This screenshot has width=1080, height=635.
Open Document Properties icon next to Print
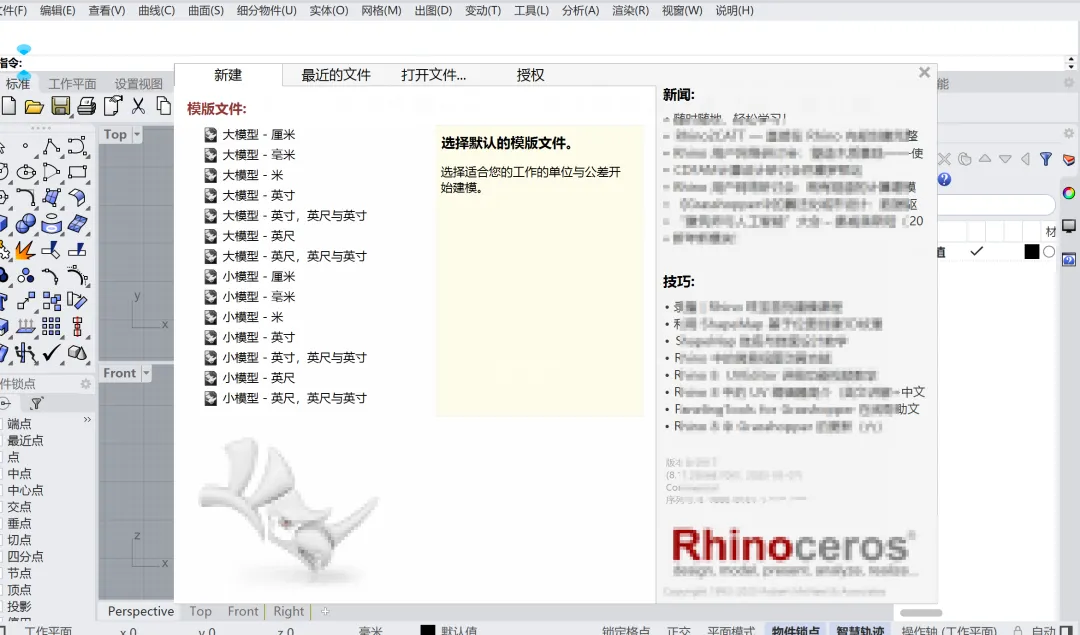[113, 105]
